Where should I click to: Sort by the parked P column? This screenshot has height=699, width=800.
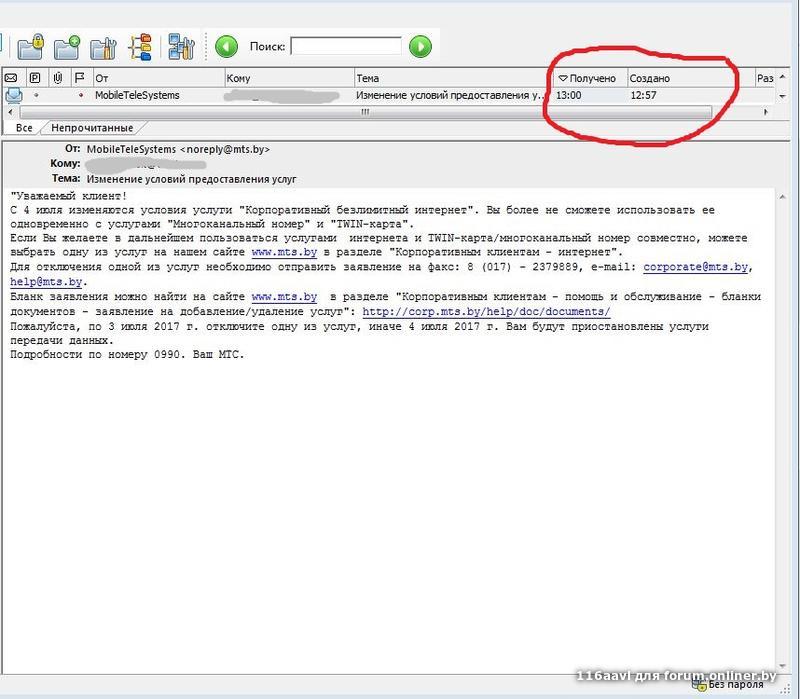click(x=35, y=78)
